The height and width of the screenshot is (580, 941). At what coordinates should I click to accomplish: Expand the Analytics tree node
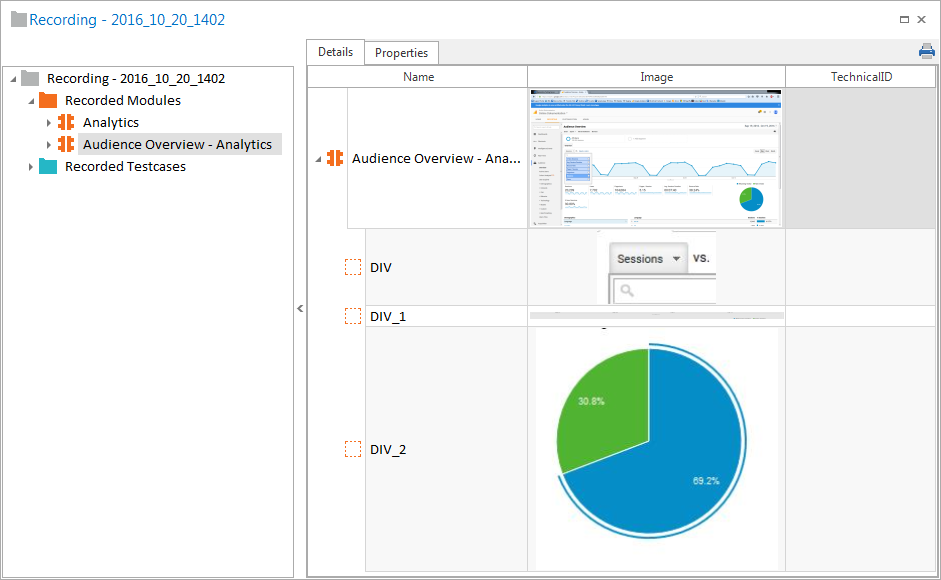click(49, 122)
